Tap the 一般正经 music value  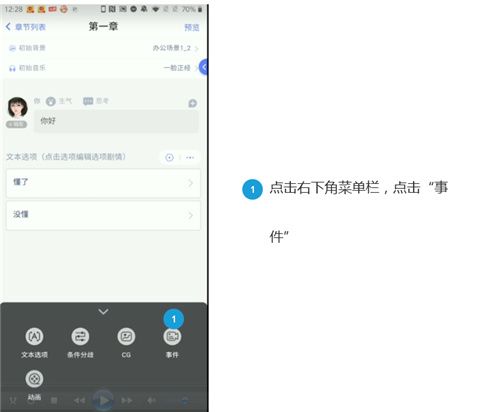177,68
